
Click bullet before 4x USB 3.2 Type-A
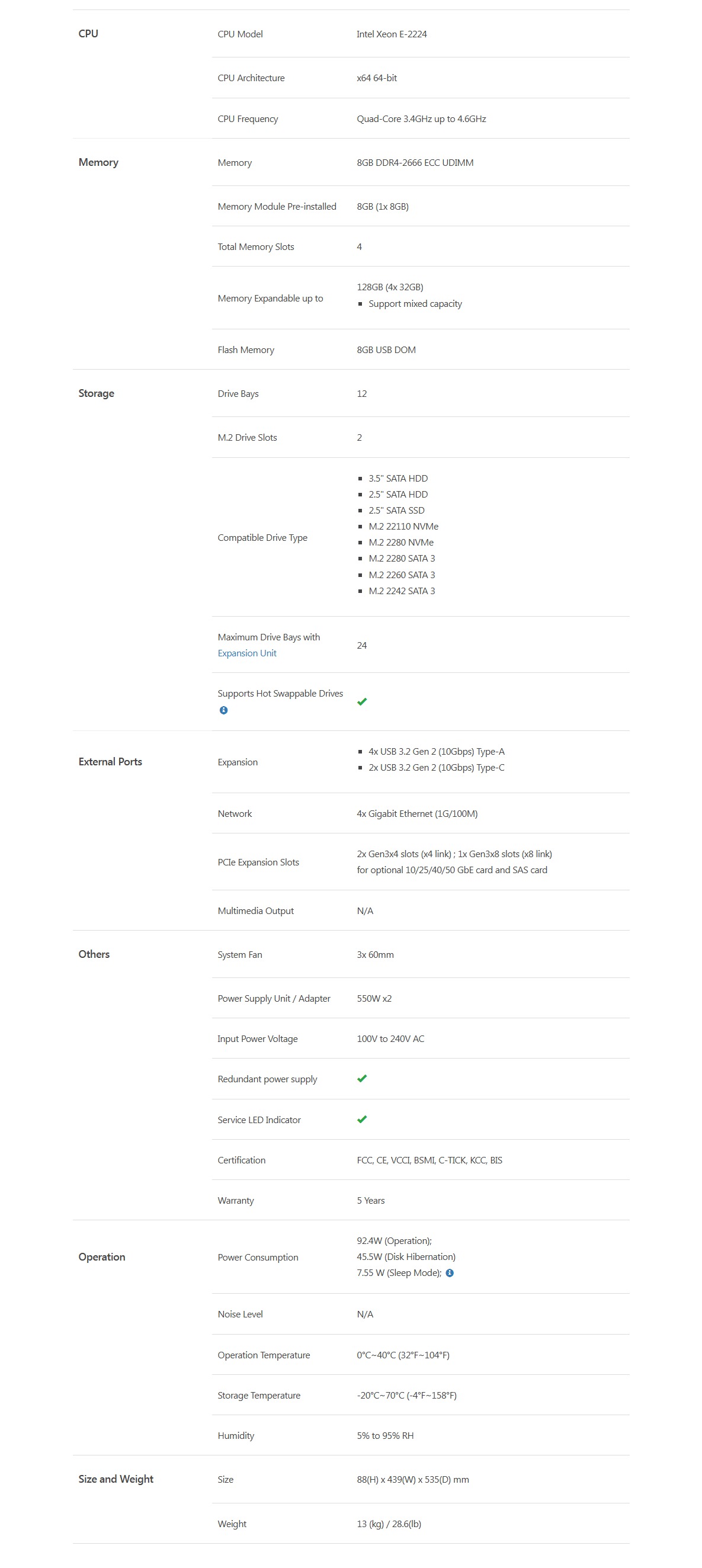pyautogui.click(x=360, y=752)
